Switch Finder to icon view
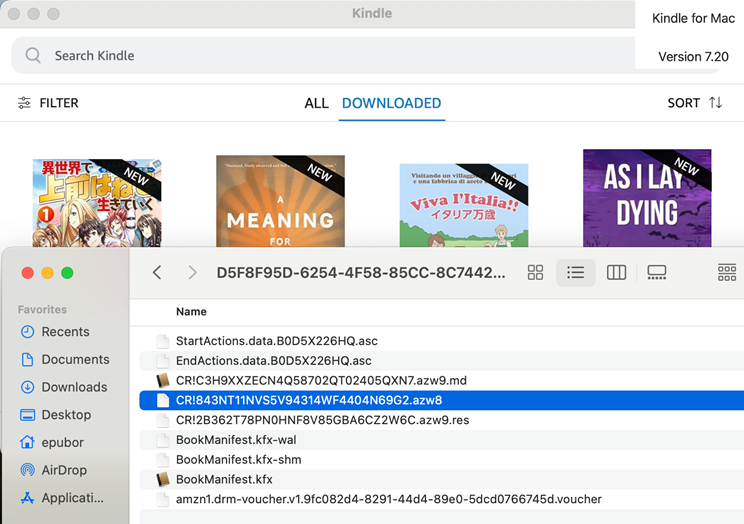The image size is (744, 524). pos(535,272)
